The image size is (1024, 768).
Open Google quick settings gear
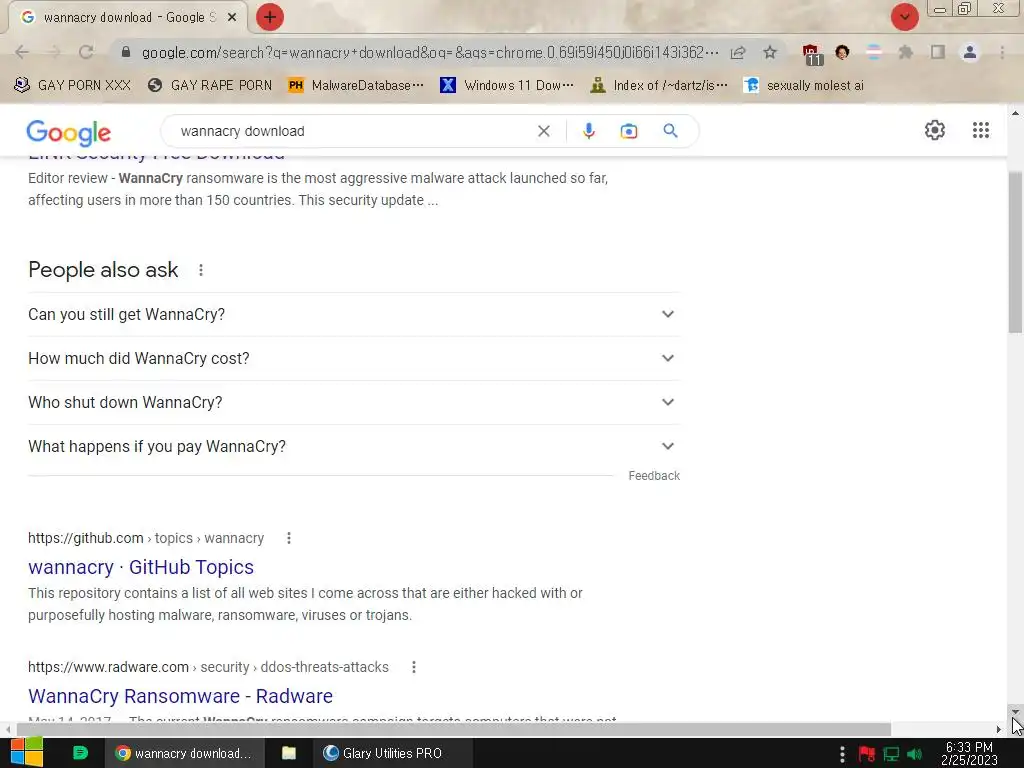tap(935, 130)
